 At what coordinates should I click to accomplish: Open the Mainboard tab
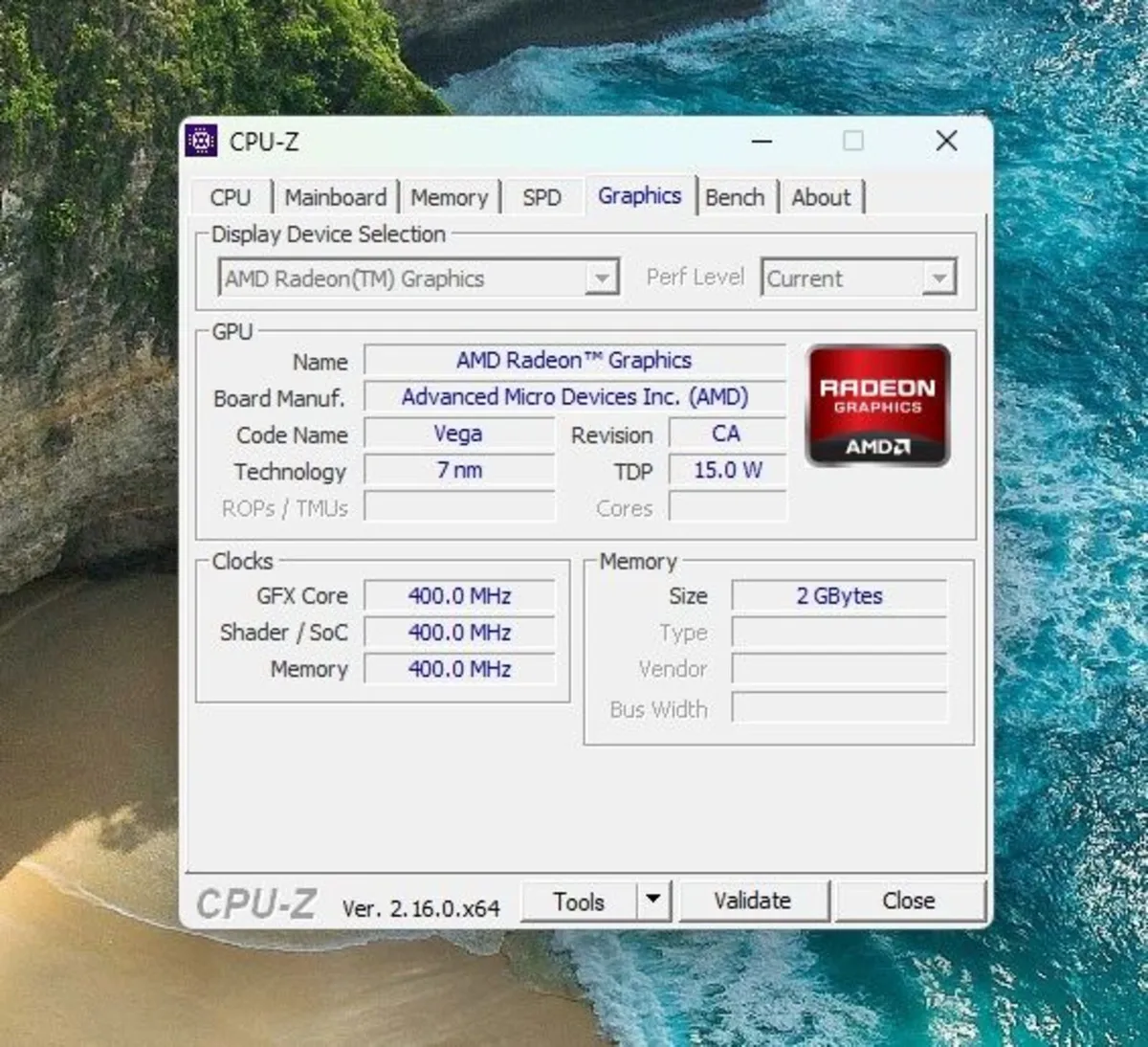[336, 197]
